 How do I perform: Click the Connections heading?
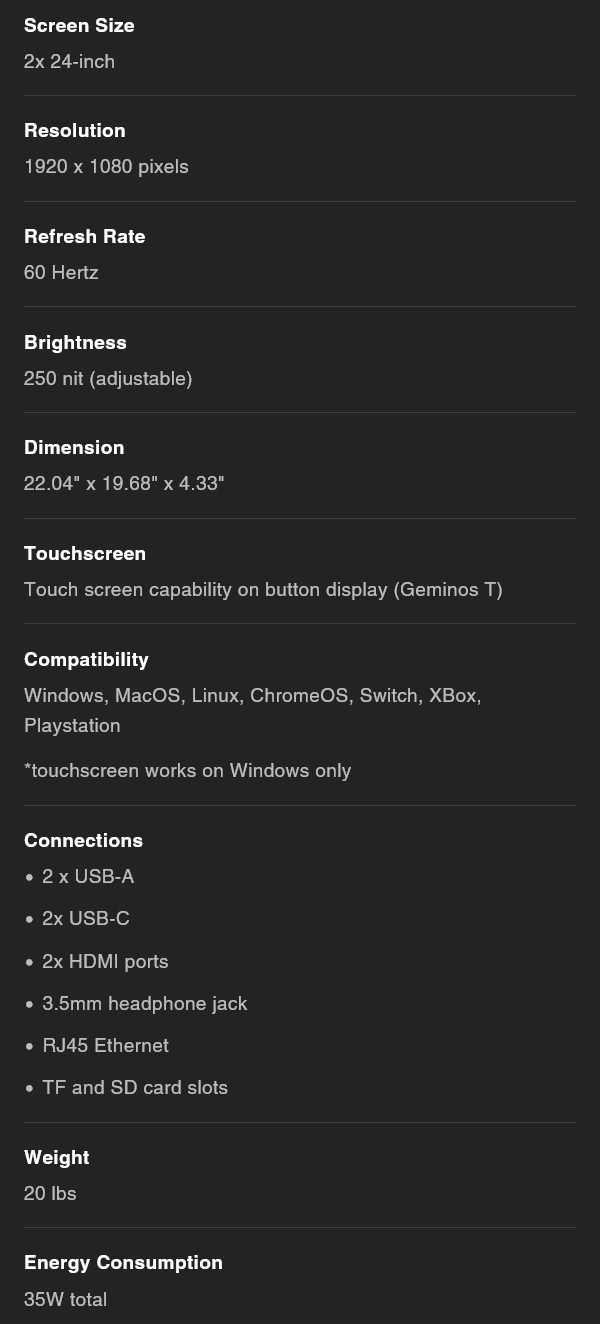pos(83,841)
